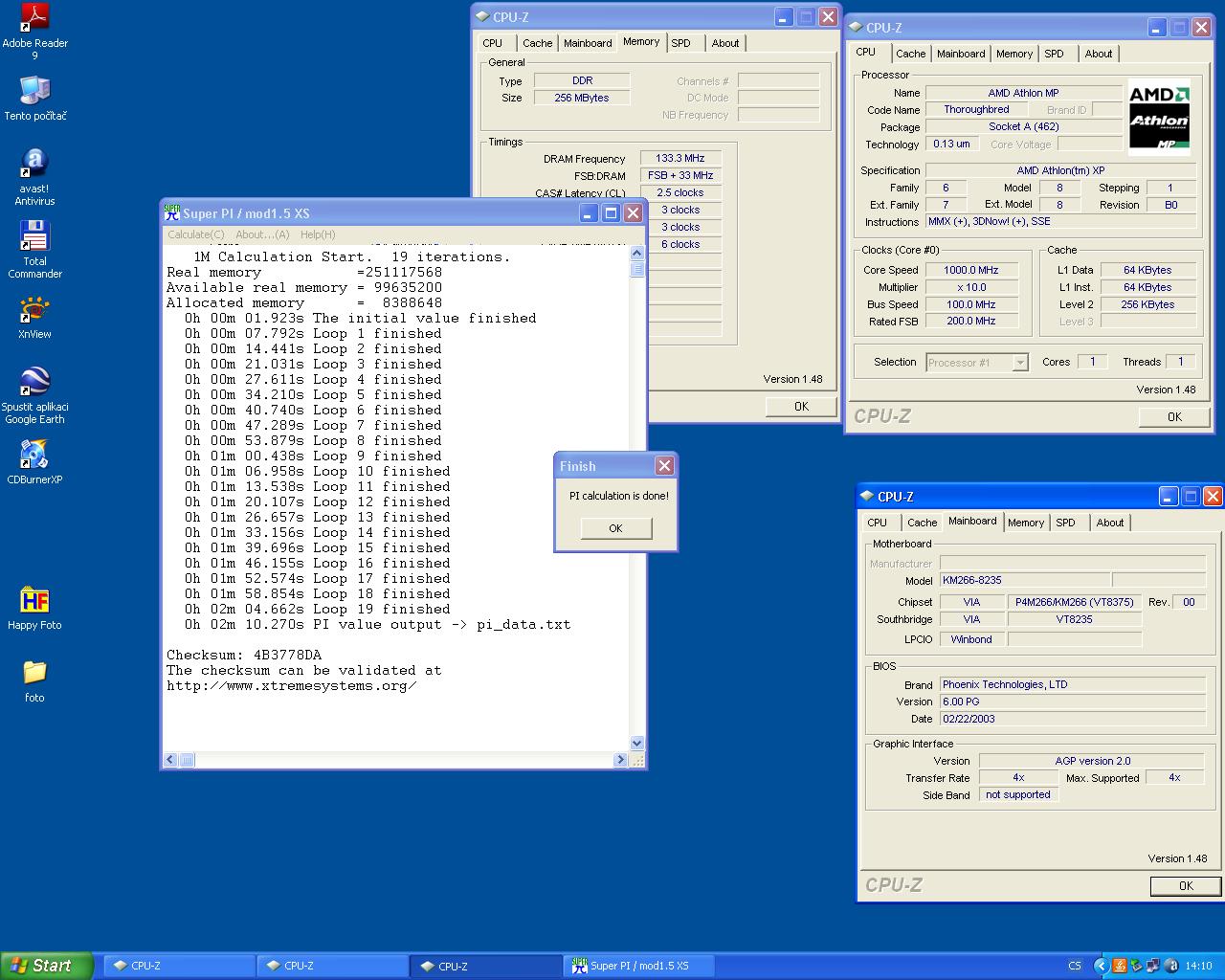Click the Checksum: 4B3778DA line
This screenshot has width=1225, height=980.
[x=244, y=655]
